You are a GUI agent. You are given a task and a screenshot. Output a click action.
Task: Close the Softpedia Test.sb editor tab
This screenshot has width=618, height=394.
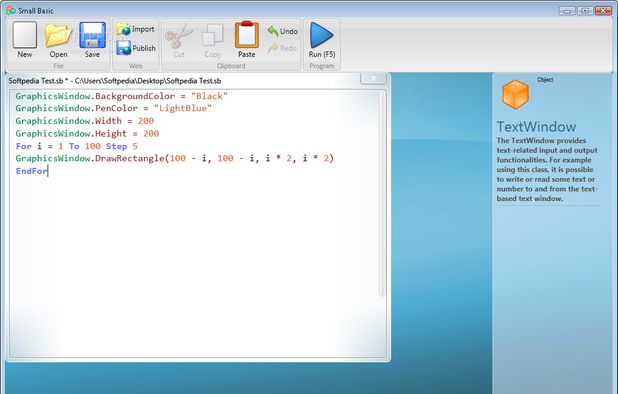tap(373, 78)
